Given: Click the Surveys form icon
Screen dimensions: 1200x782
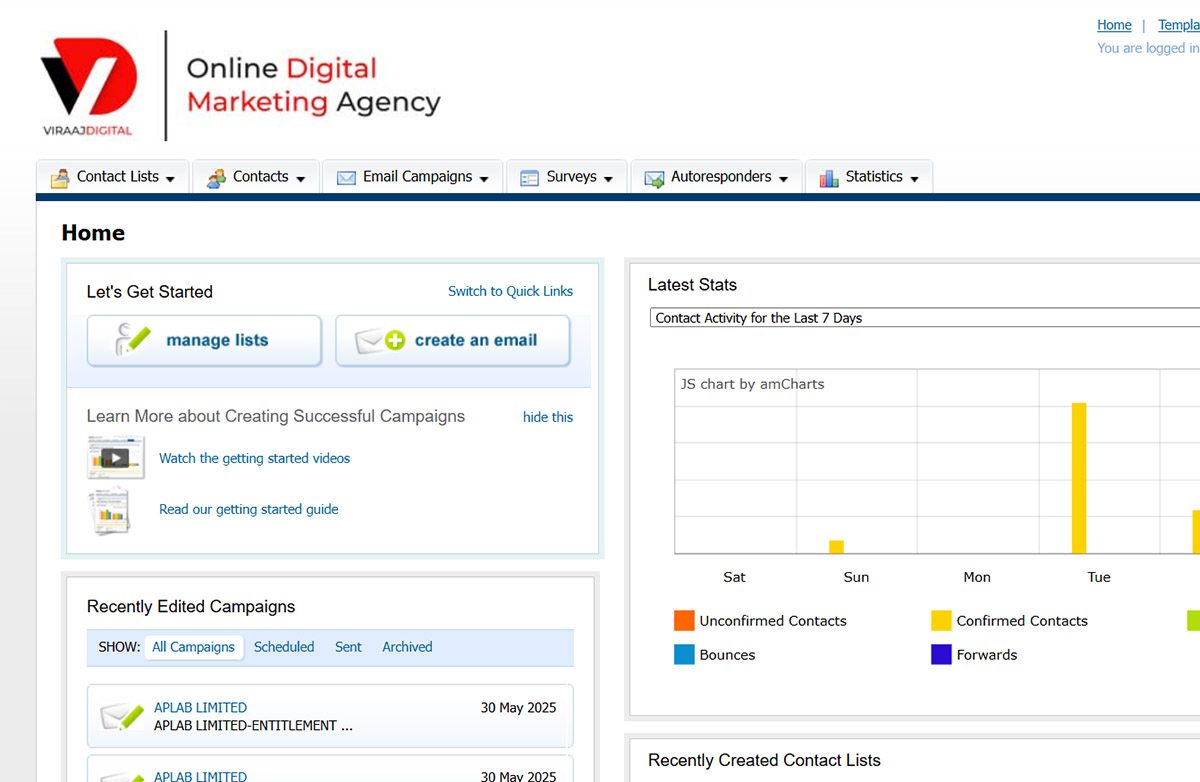Looking at the screenshot, I should (x=530, y=178).
